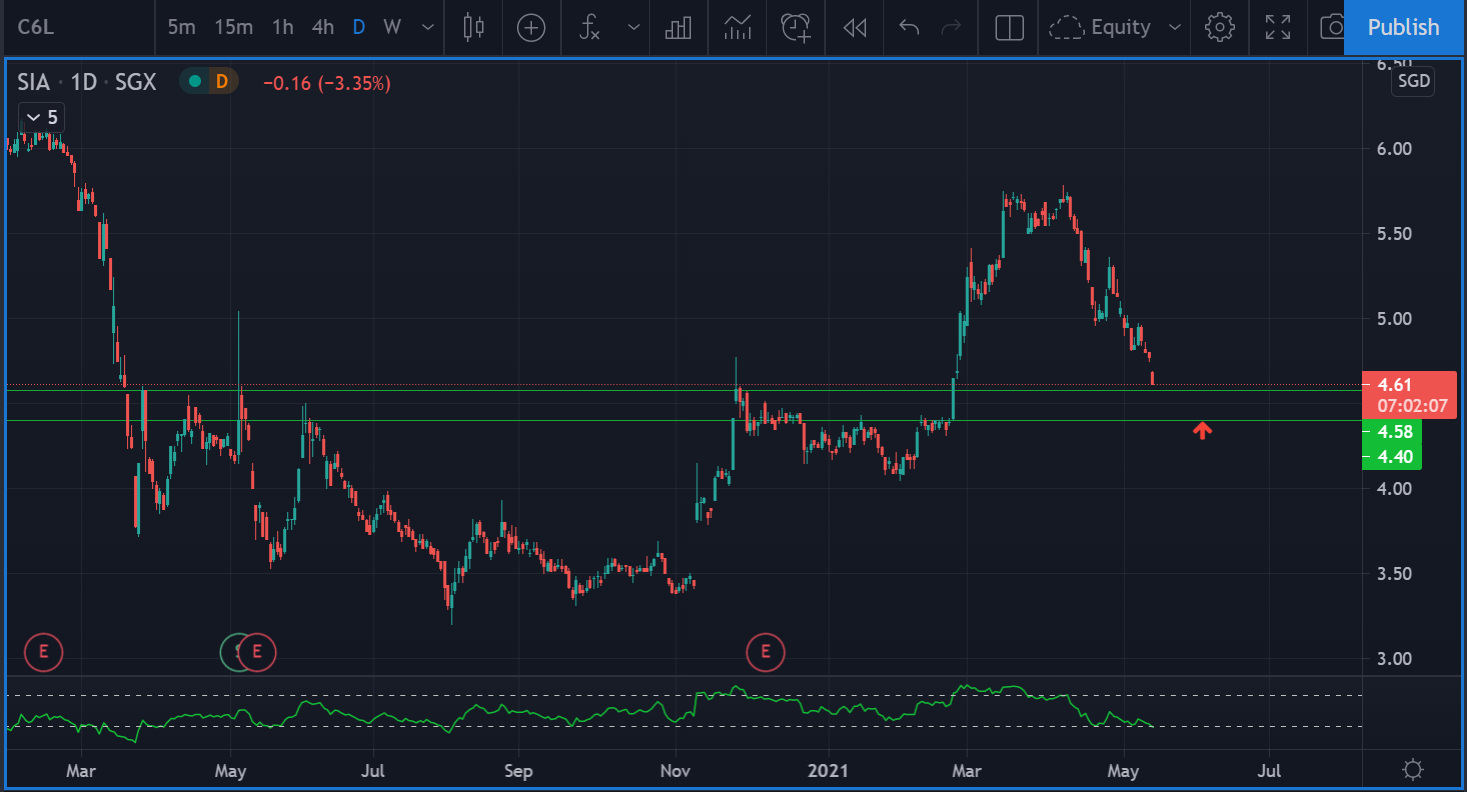Open the candlestick chart style picker
Image resolution: width=1467 pixels, height=792 pixels.
(x=474, y=27)
